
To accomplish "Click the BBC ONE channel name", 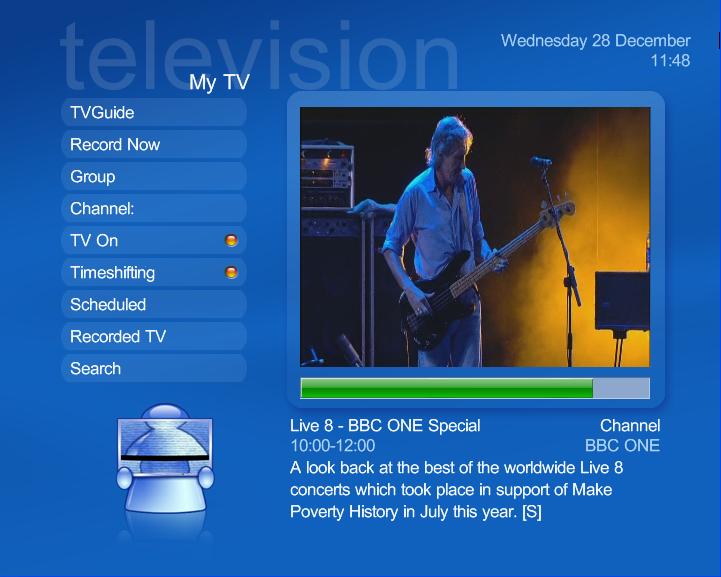I will tap(622, 446).
